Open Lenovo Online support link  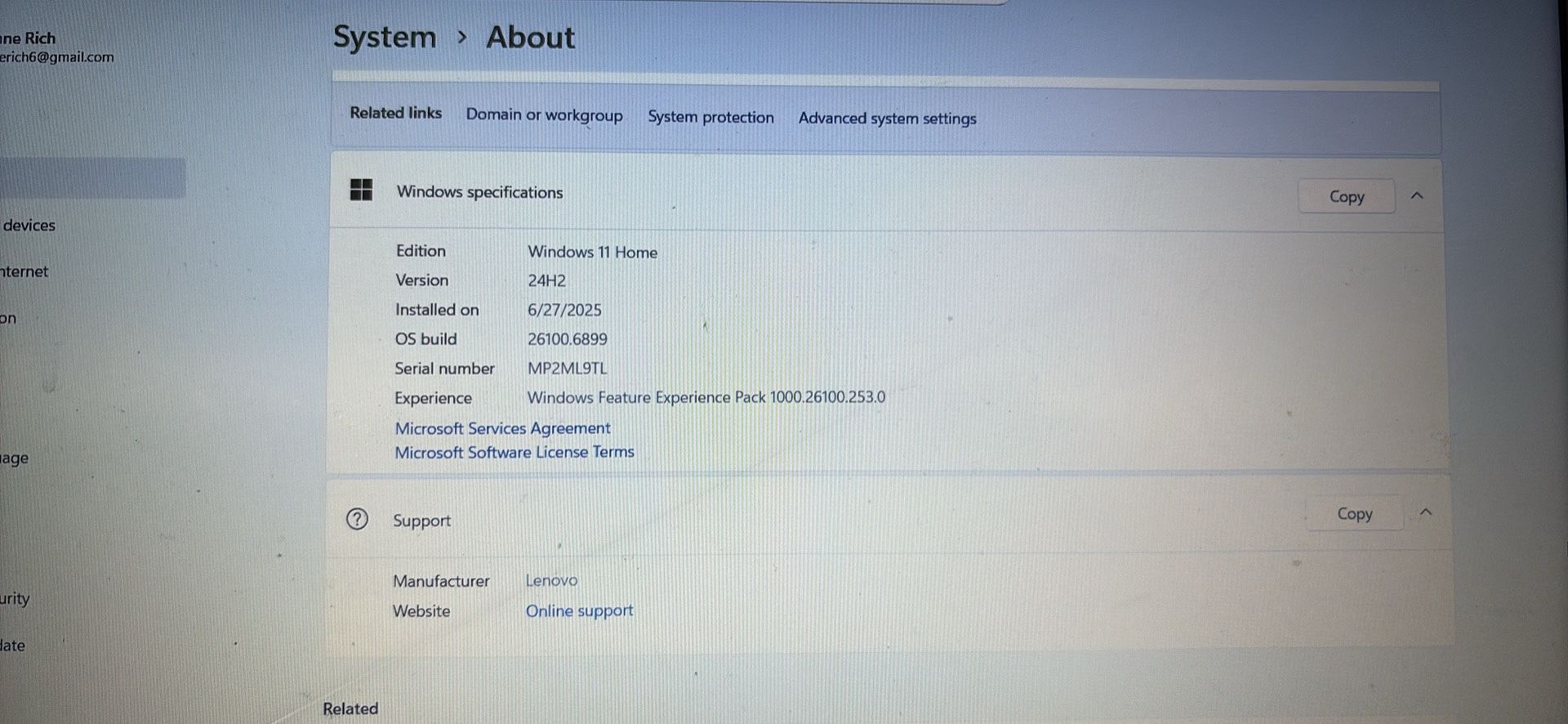coord(579,610)
